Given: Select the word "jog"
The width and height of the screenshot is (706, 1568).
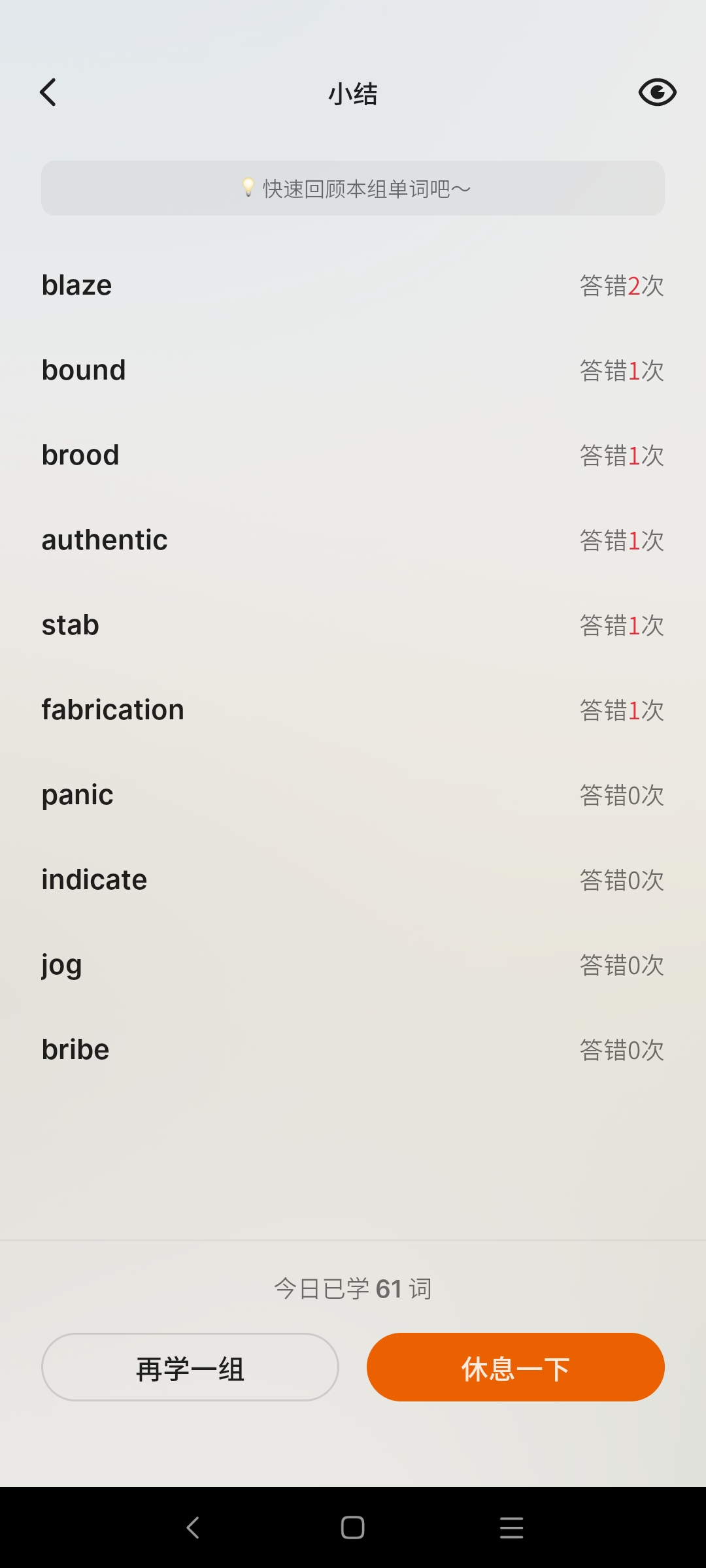Looking at the screenshot, I should click(x=62, y=965).
